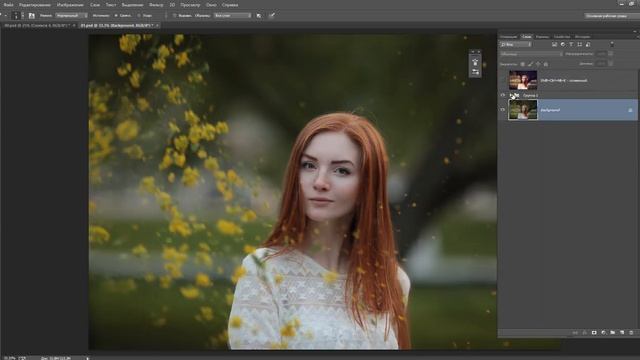640x360 pixels.
Task: Switch to the first document tab
Action: 38,25
